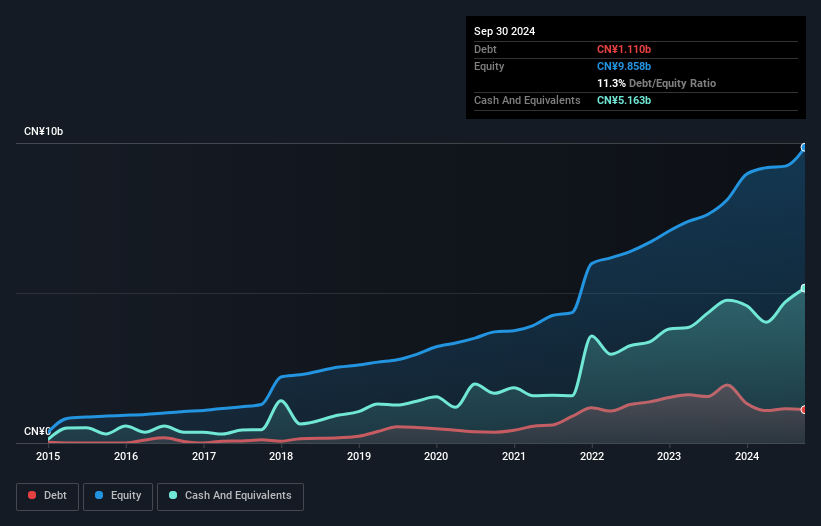Click the 2015 x-axis label
This screenshot has width=821, height=526.
pos(48,456)
